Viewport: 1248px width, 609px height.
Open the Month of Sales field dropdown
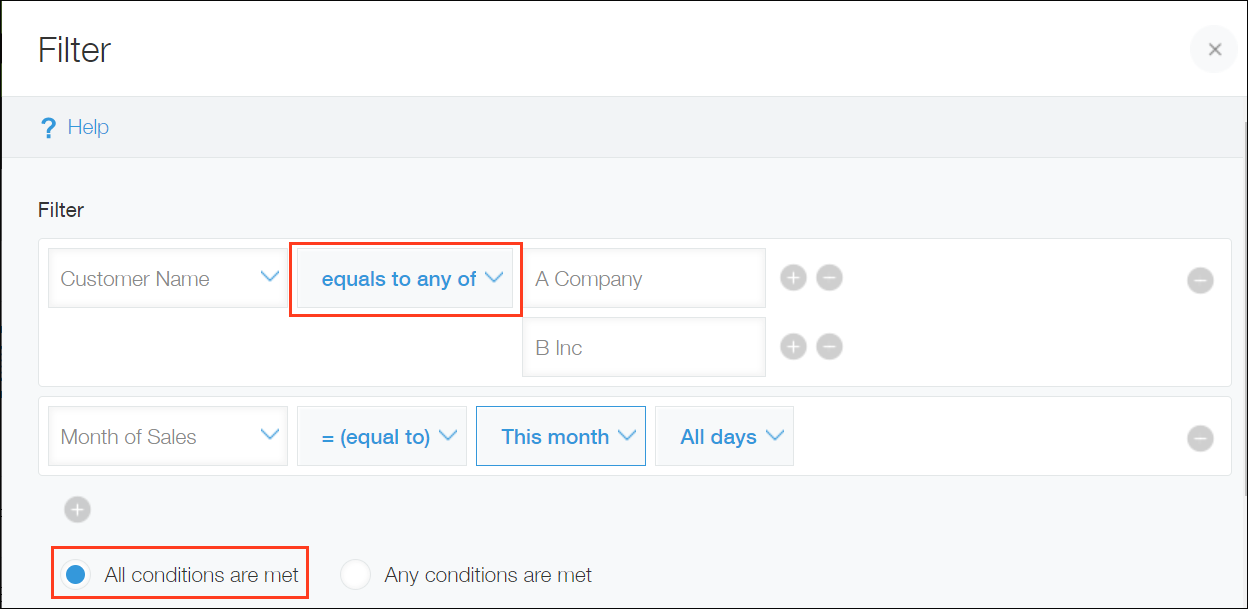[167, 436]
